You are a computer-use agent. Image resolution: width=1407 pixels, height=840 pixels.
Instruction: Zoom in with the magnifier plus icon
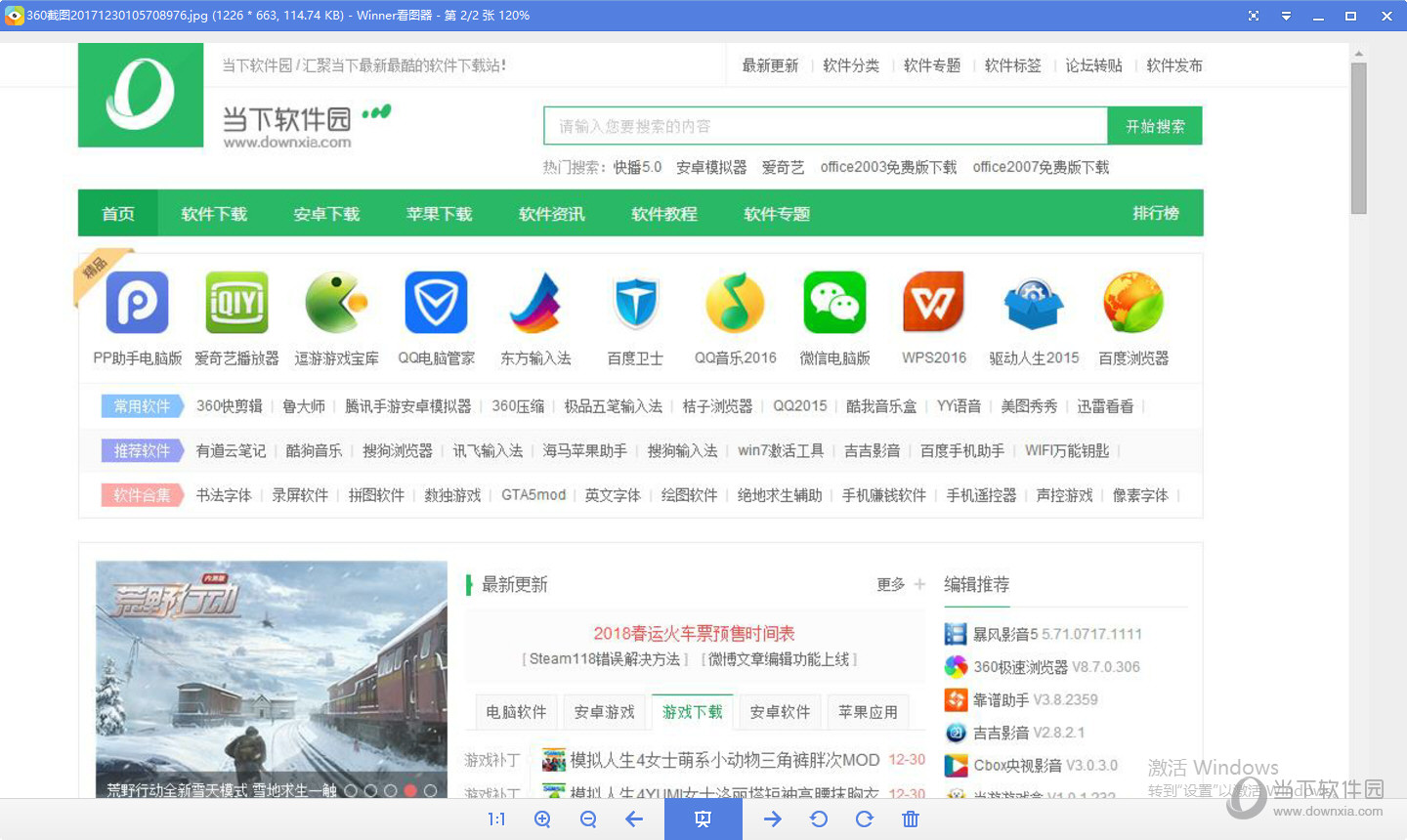pos(543,819)
